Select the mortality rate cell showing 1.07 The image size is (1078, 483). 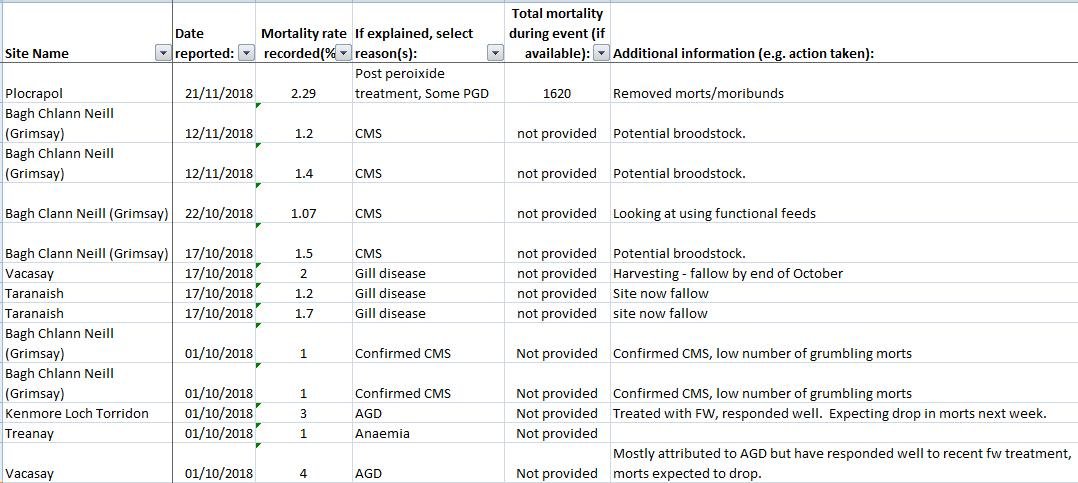pyautogui.click(x=303, y=213)
